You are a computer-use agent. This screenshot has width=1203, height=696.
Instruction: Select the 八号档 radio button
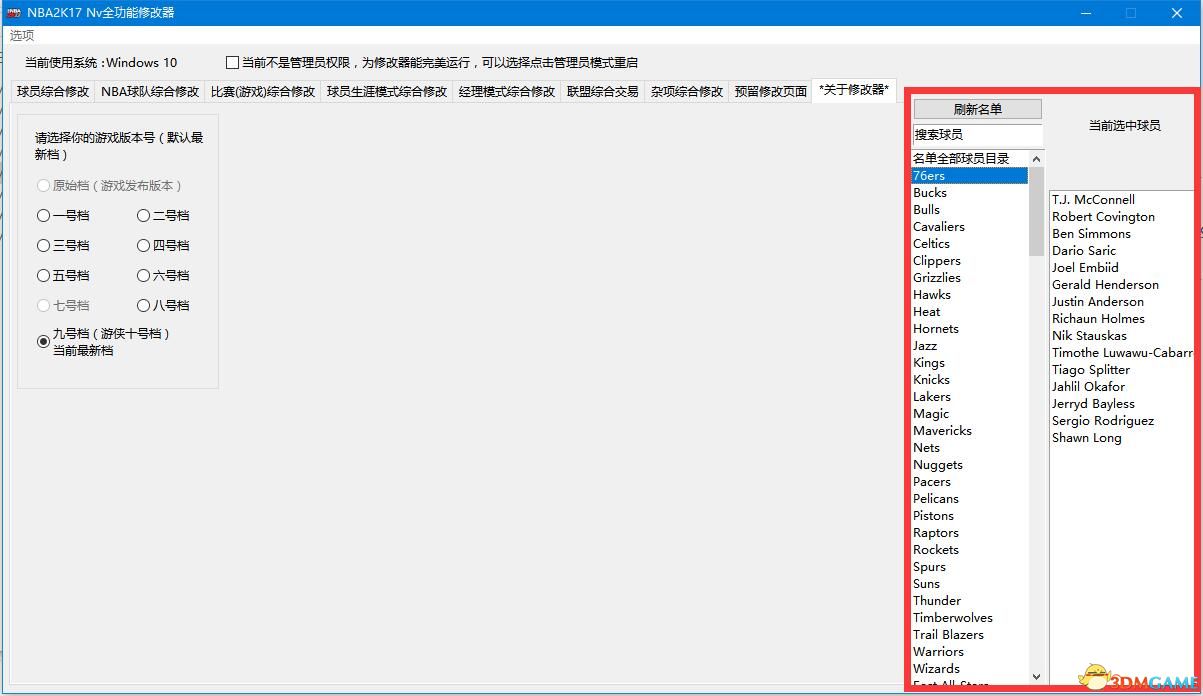point(143,306)
